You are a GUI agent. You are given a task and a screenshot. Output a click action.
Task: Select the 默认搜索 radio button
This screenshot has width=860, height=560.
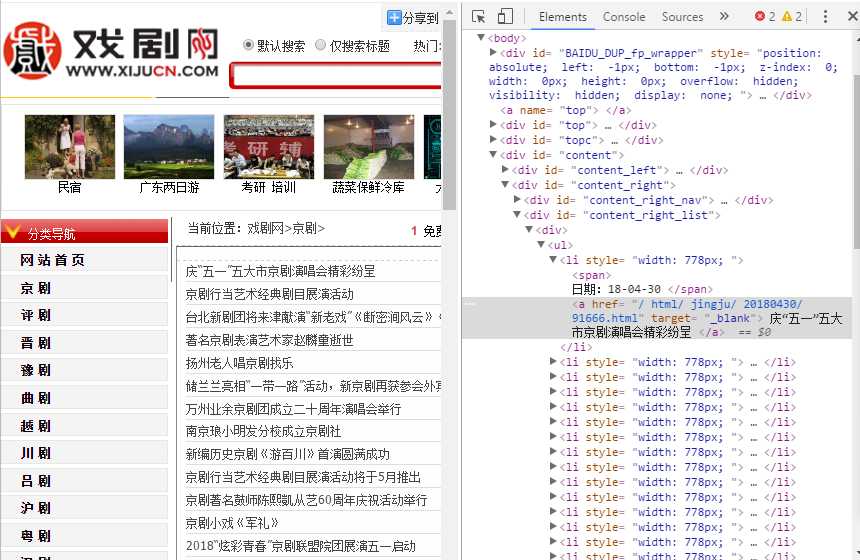[x=248, y=45]
